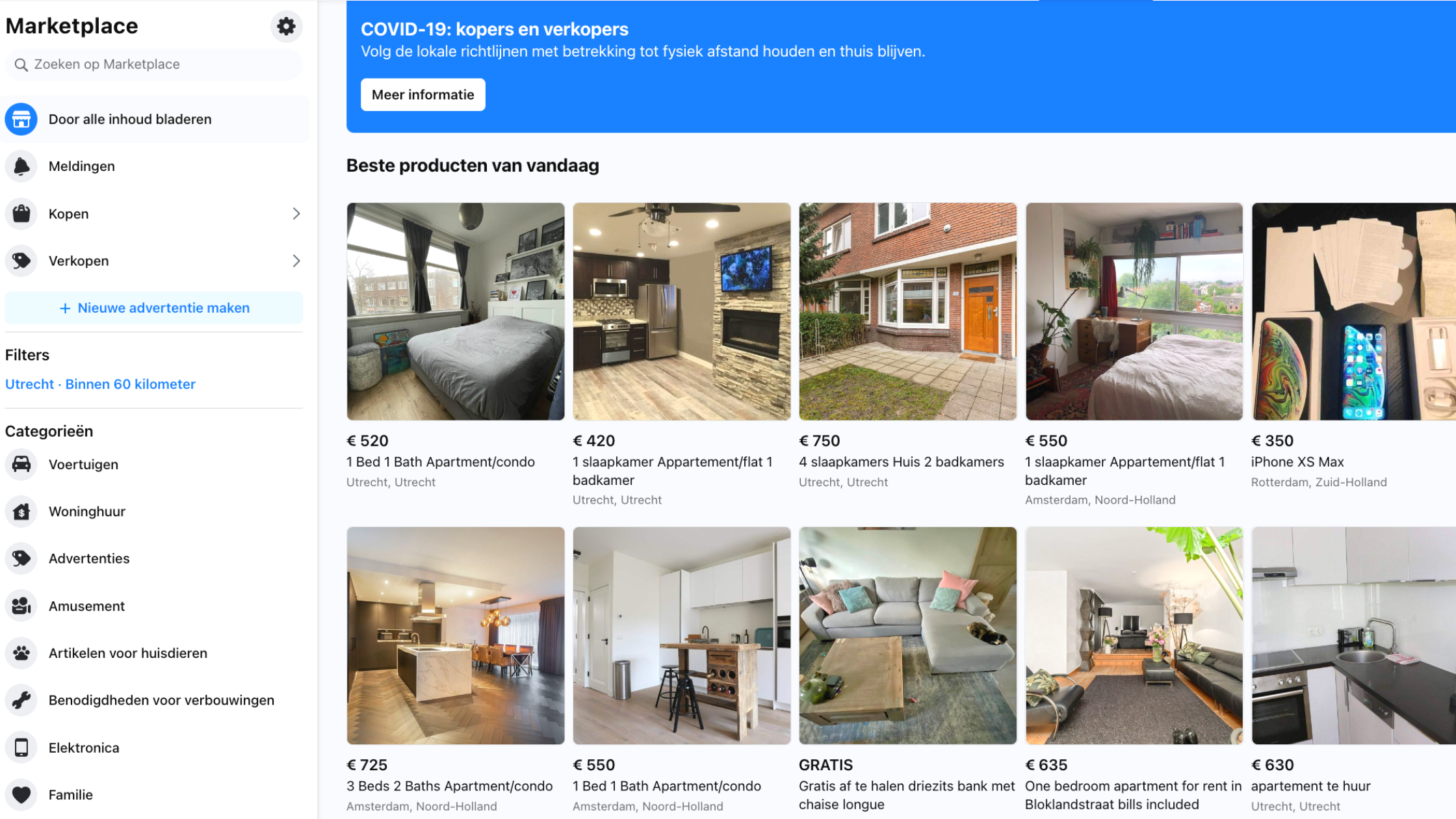Select the Familie heart icon
1456x819 pixels.
[21, 794]
